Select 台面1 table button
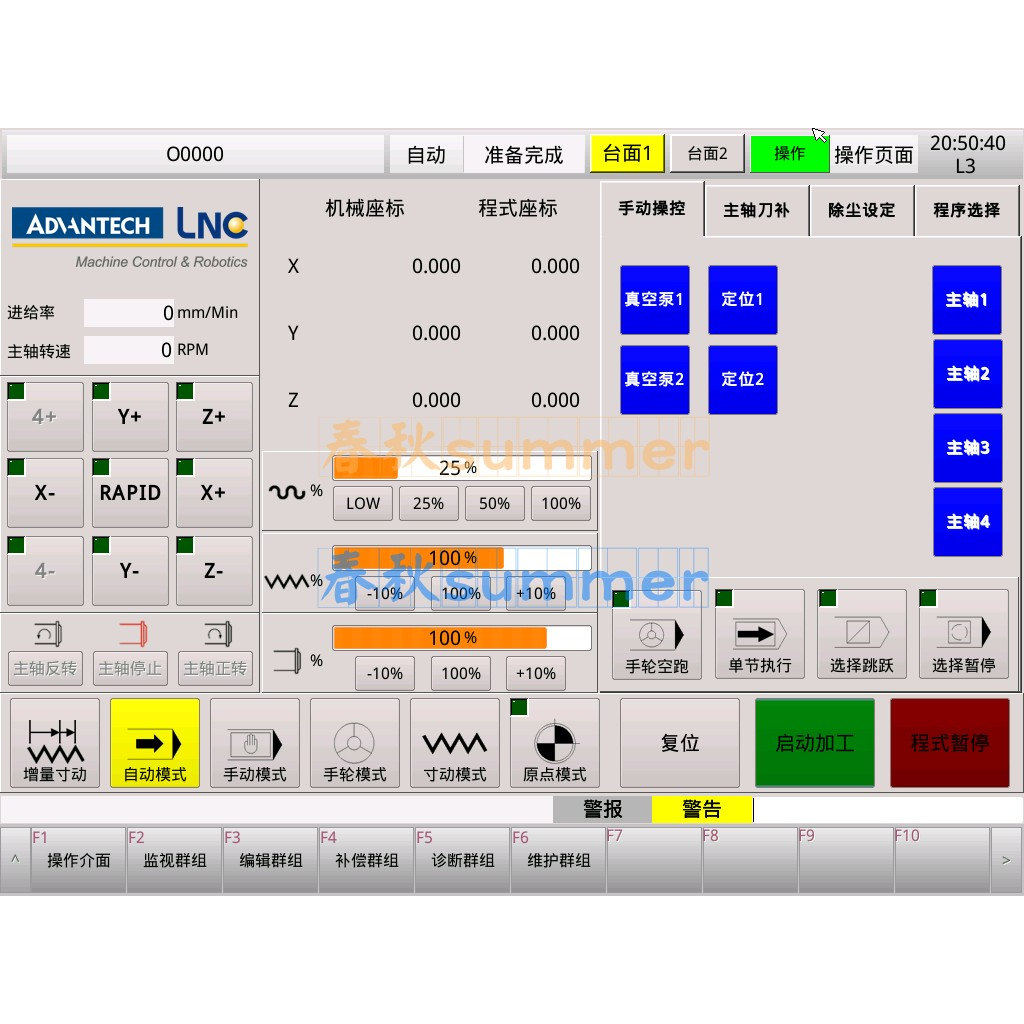Viewport: 1024px width, 1024px height. pyautogui.click(x=627, y=153)
